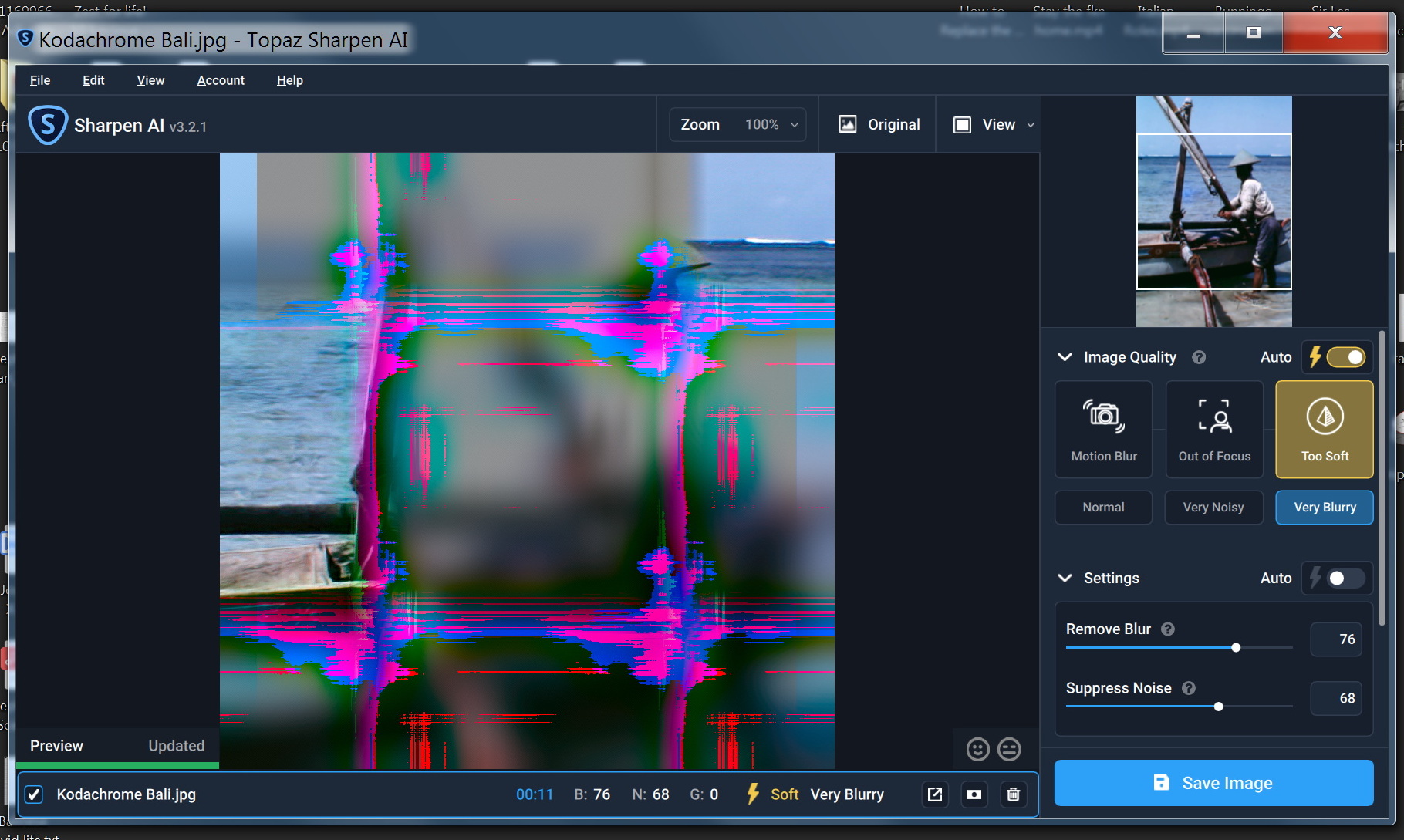Click the happy face feedback icon
This screenshot has height=840, width=1404.
pyautogui.click(x=977, y=749)
